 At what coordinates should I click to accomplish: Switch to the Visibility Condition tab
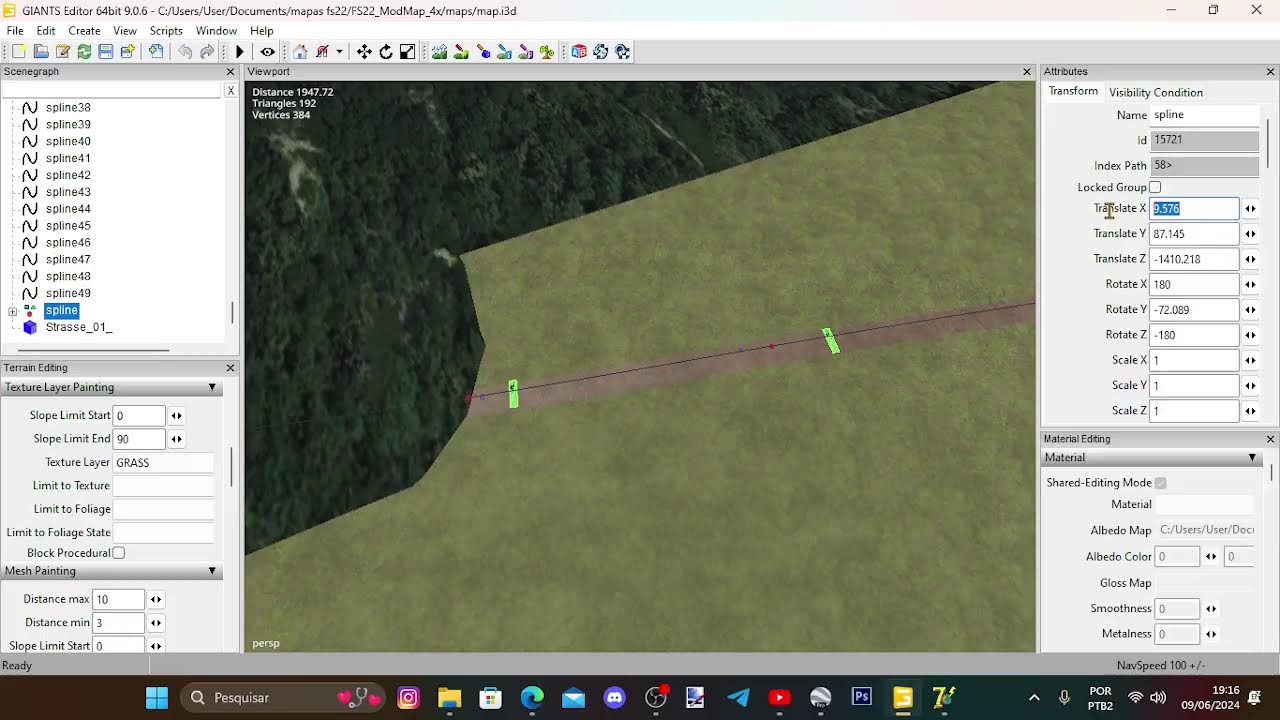pyautogui.click(x=1156, y=93)
